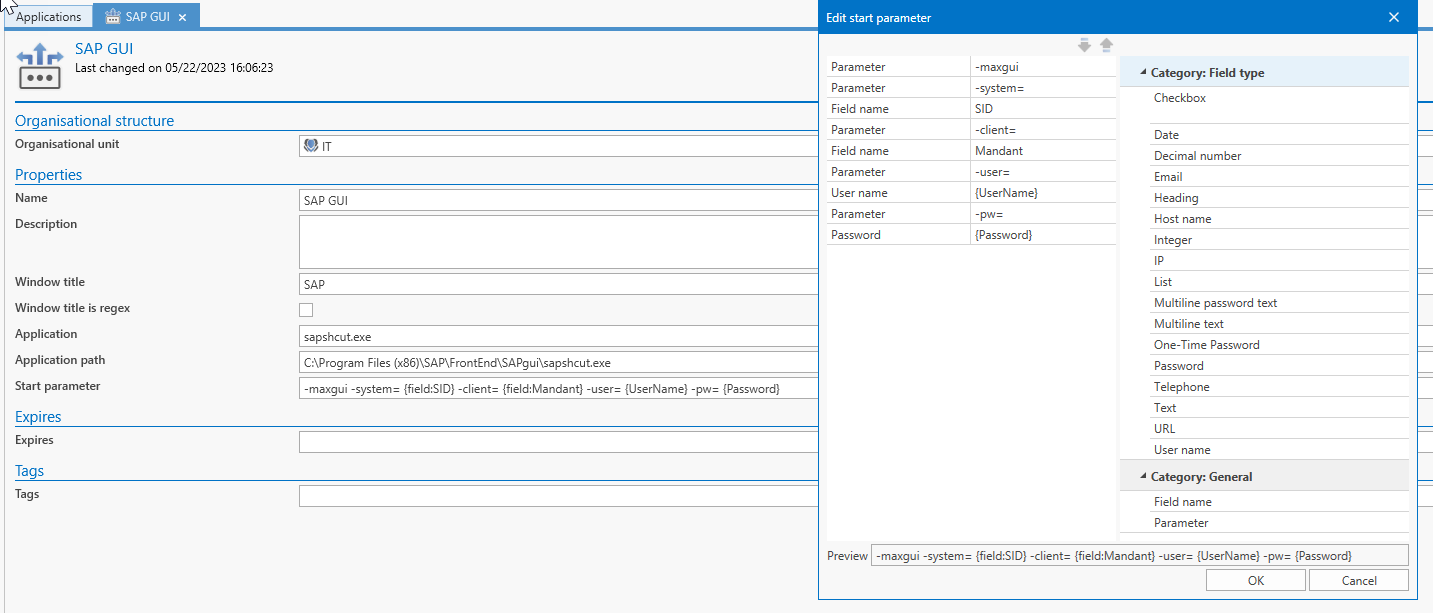
Task: Click the Application field with sapshcut.exe
Action: point(558,336)
